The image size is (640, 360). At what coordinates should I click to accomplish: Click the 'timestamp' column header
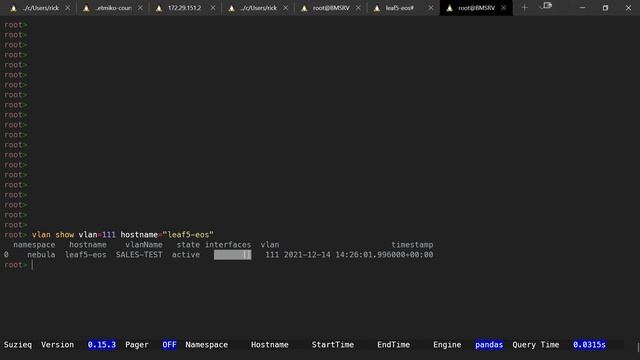click(412, 245)
